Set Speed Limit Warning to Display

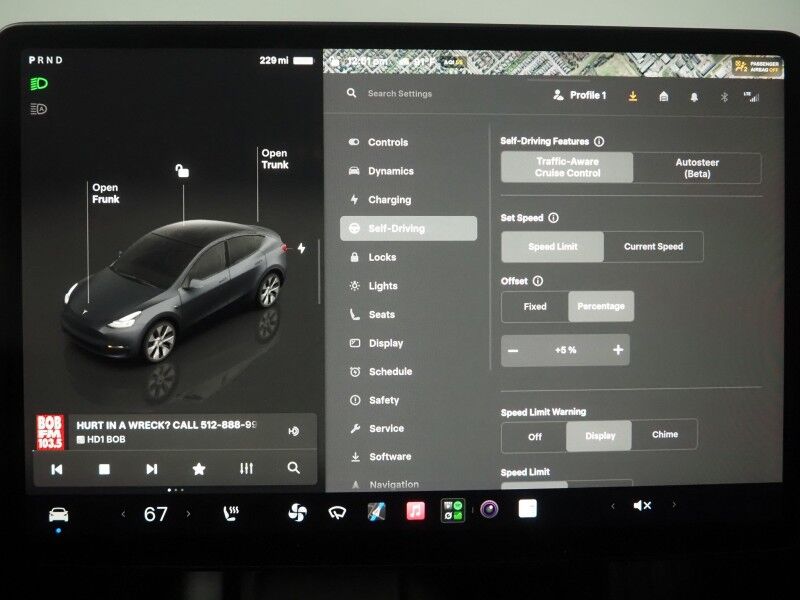[x=599, y=436]
